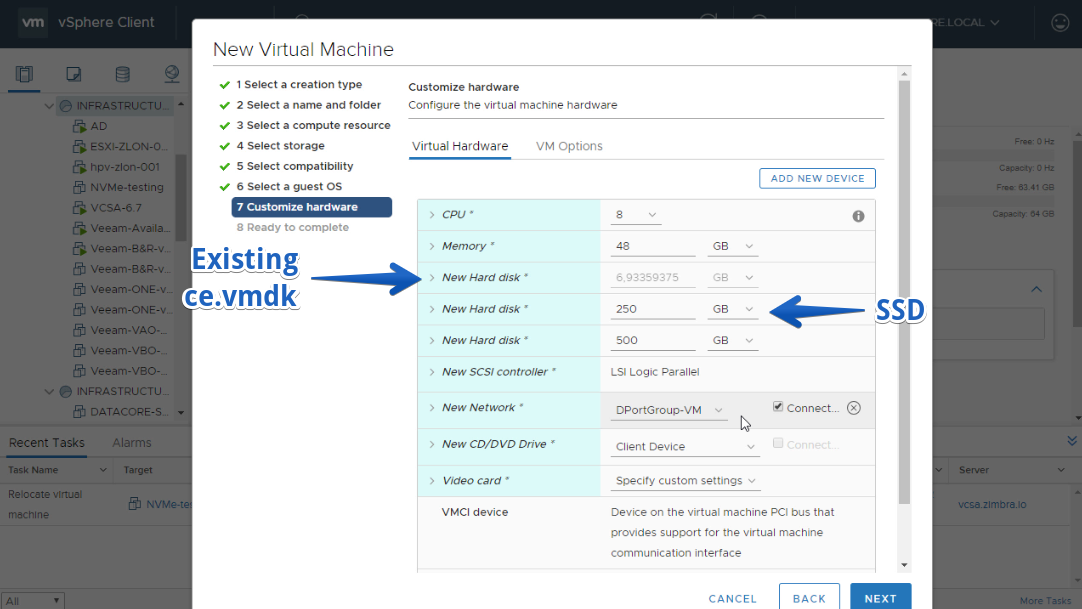Click the wizard dialog scrollbar up arrow
This screenshot has height=609, width=1082.
point(904,74)
